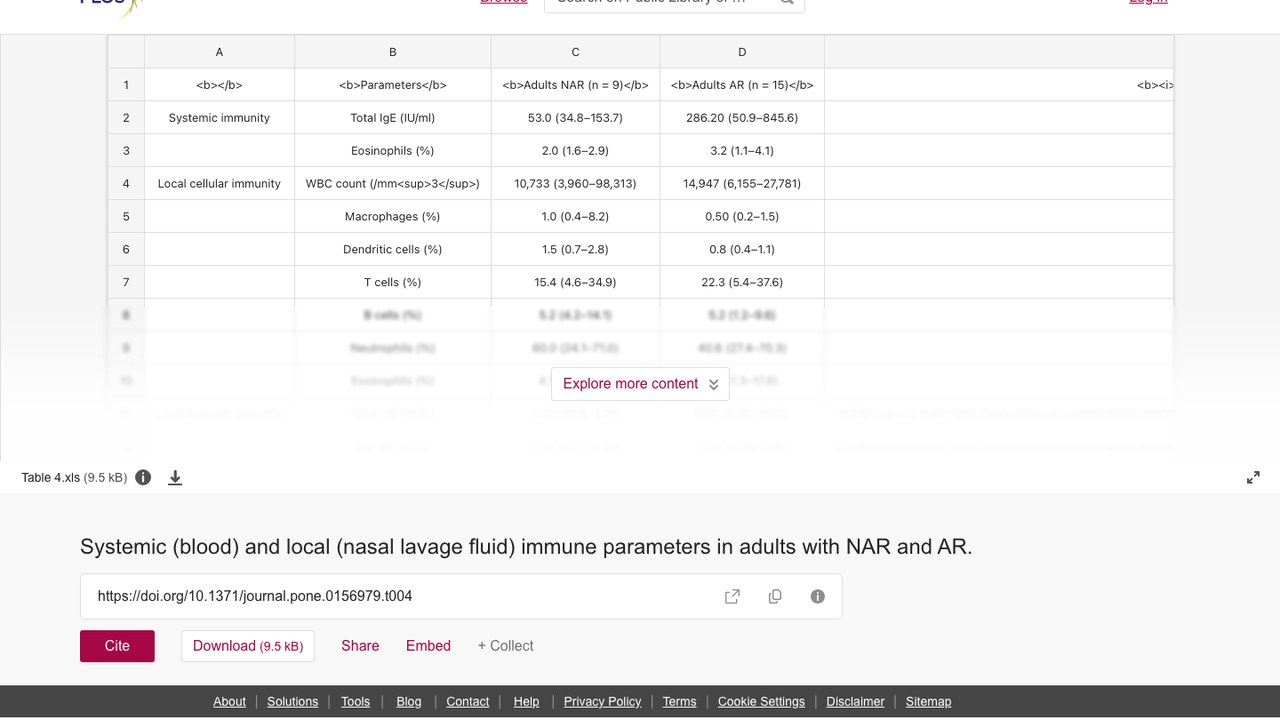Open the Privacy Policy footer link
Image resolution: width=1280 pixels, height=720 pixels.
602,702
